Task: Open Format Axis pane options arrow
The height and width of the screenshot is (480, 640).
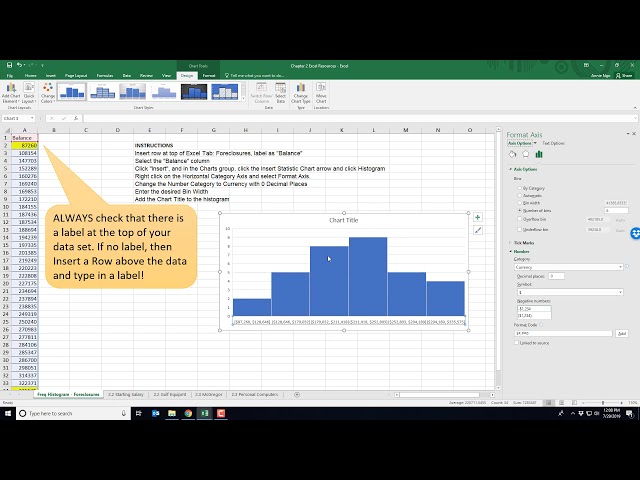Action: 628,133
